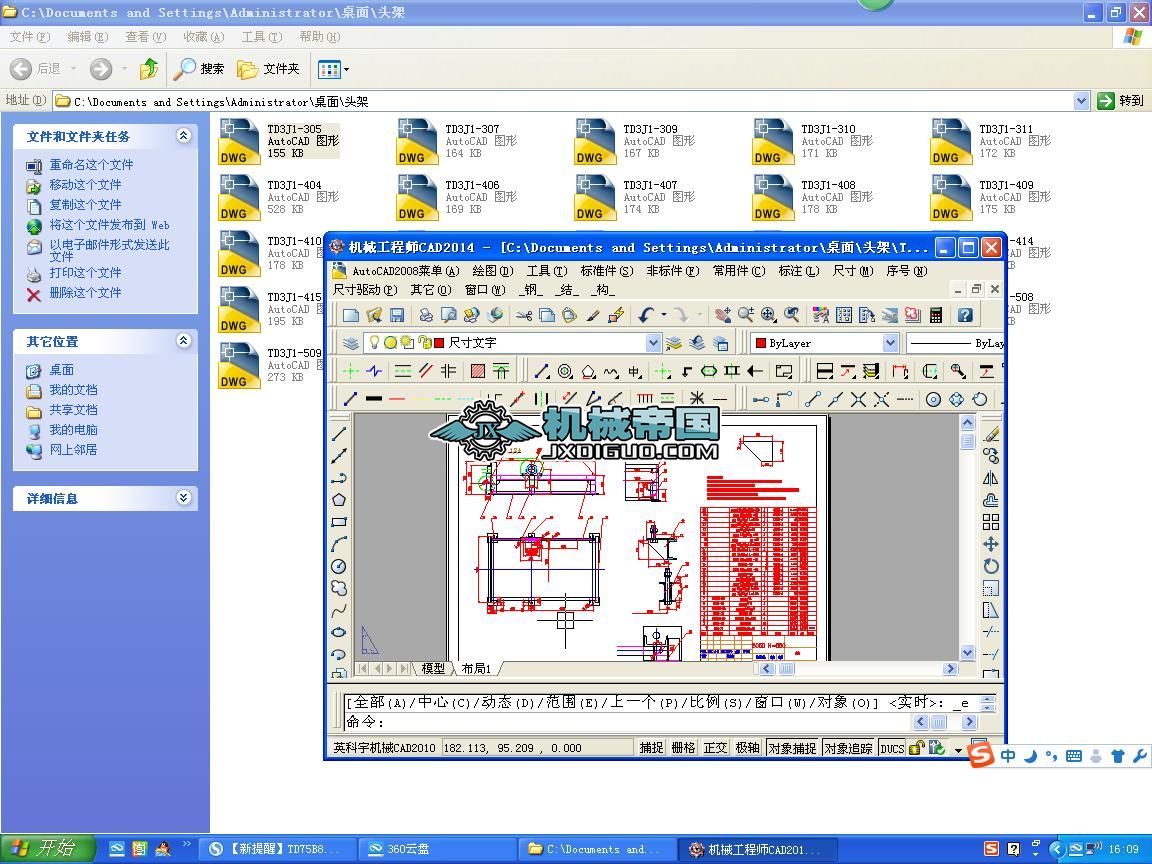Click the Array tool in modify toolbar
The width and height of the screenshot is (1152, 864).
pyautogui.click(x=990, y=522)
